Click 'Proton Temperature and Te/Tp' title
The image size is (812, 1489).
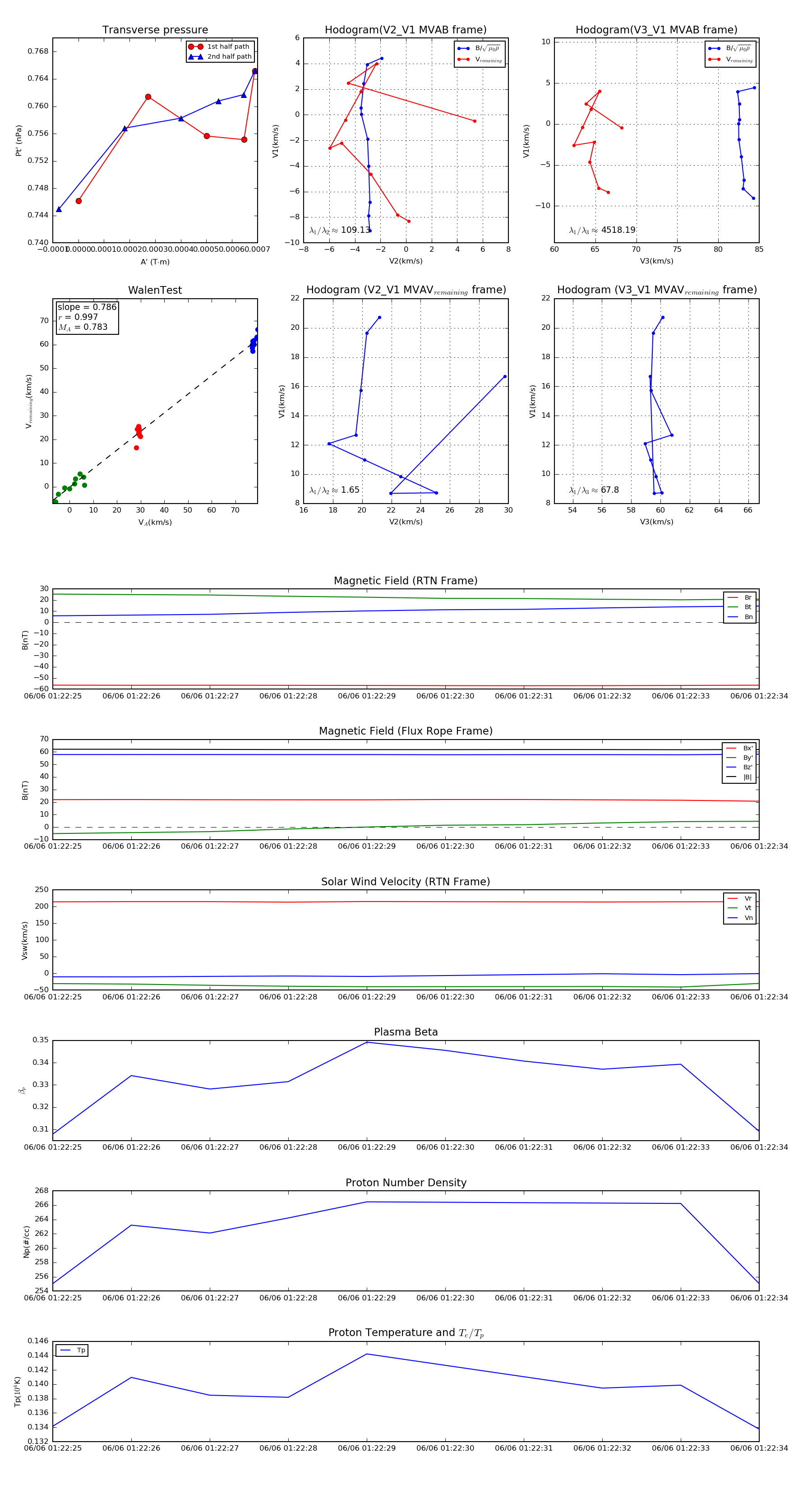pyautogui.click(x=406, y=1333)
